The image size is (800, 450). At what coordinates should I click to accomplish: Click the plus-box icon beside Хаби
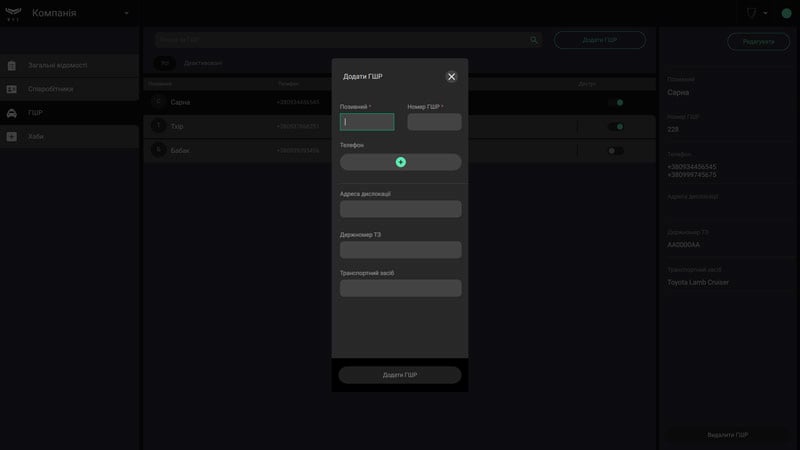tap(12, 137)
